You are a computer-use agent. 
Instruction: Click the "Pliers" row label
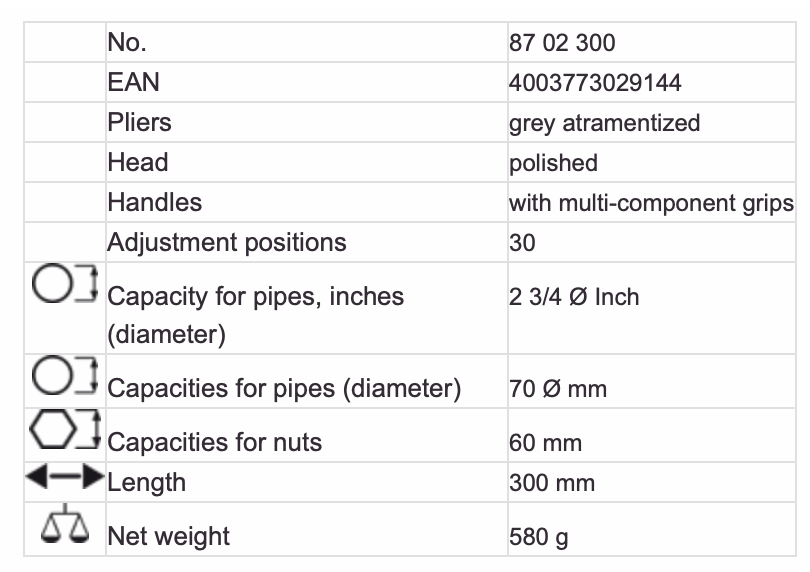point(140,122)
